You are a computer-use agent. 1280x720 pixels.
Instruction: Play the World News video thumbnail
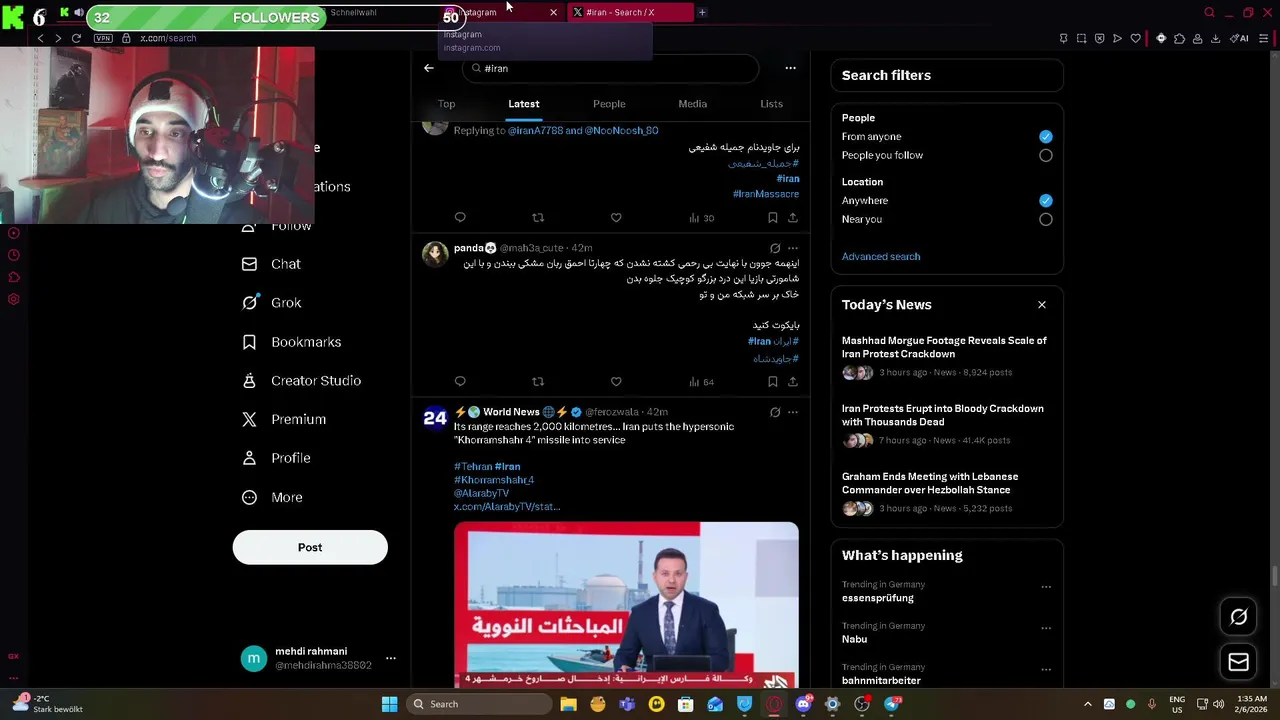tap(626, 604)
